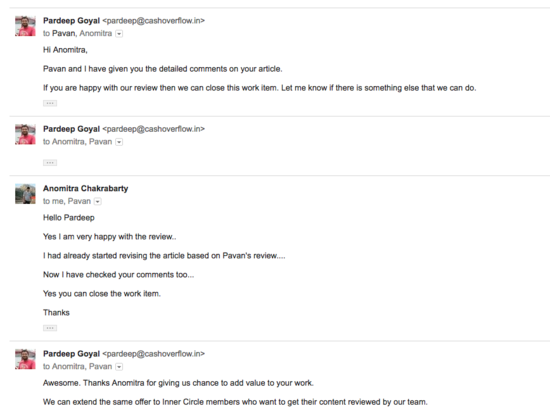
Task: Expand recipient details on second Pardeep email
Action: [119, 142]
